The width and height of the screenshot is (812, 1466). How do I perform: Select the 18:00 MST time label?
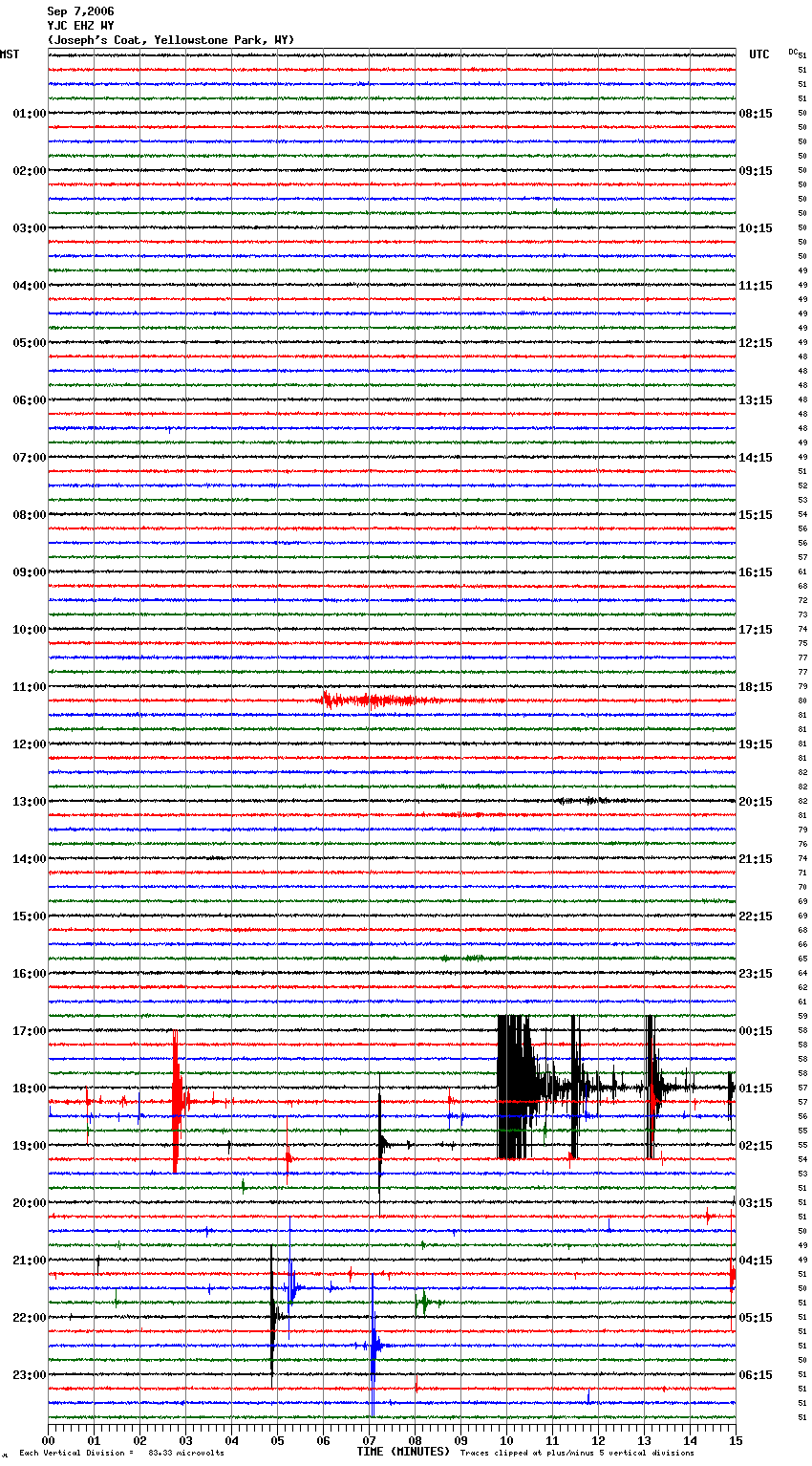point(29,1089)
